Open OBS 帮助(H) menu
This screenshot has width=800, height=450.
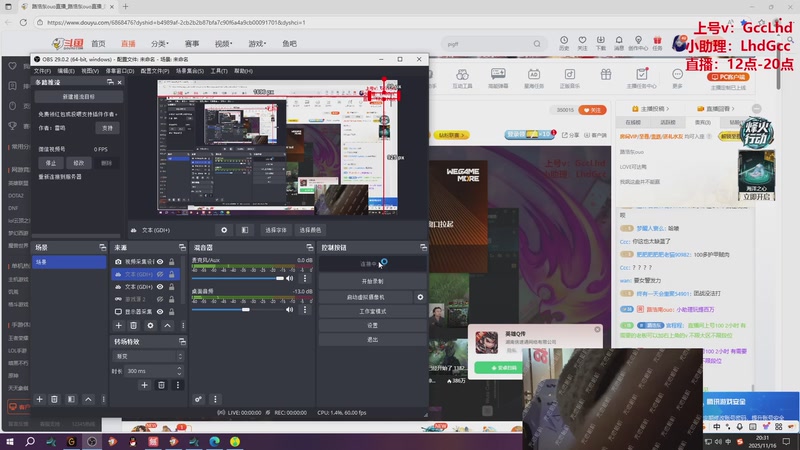click(243, 71)
